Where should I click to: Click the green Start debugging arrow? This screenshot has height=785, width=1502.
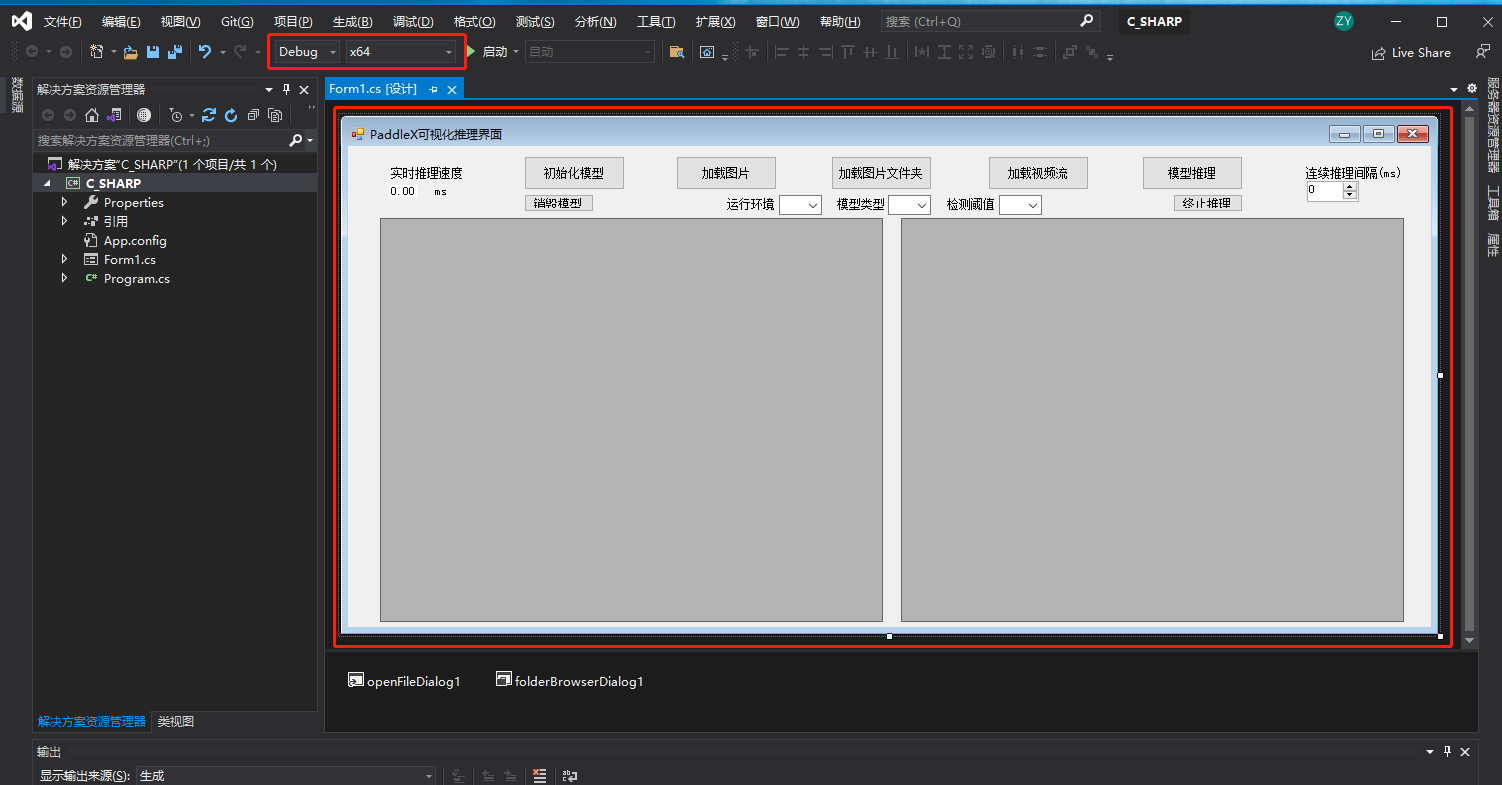(x=471, y=52)
